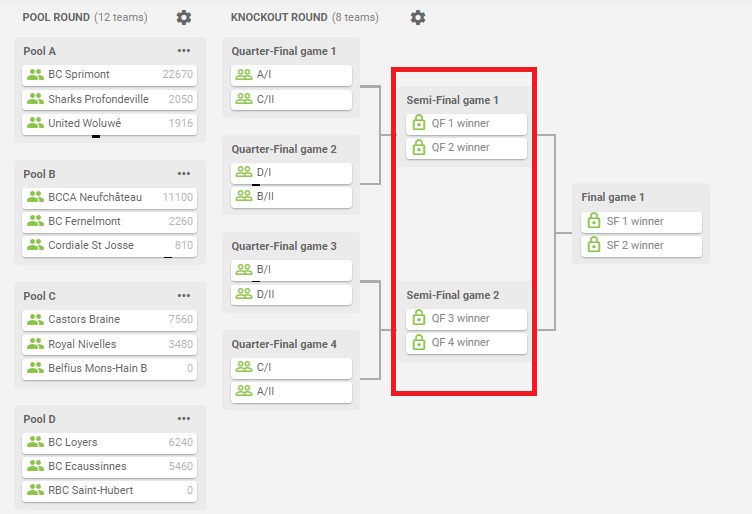Click the Final game 1 header
Screen dimensions: 752x514
pyautogui.click(x=613, y=197)
